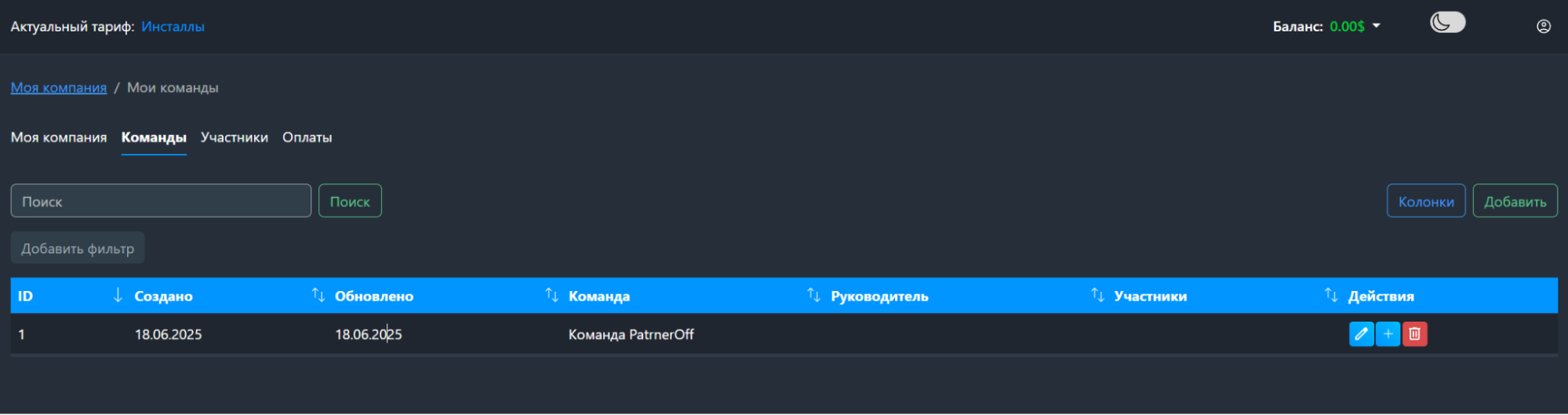Switch to the Участники tab
Image resolution: width=1568 pixels, height=415 pixels.
click(234, 137)
